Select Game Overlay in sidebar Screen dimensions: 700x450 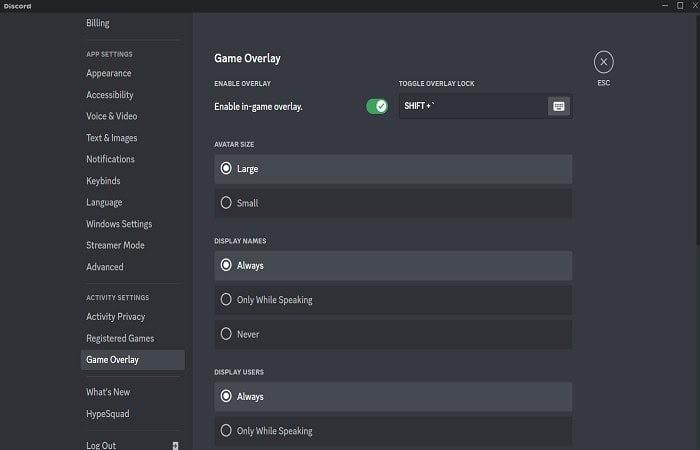(133, 360)
